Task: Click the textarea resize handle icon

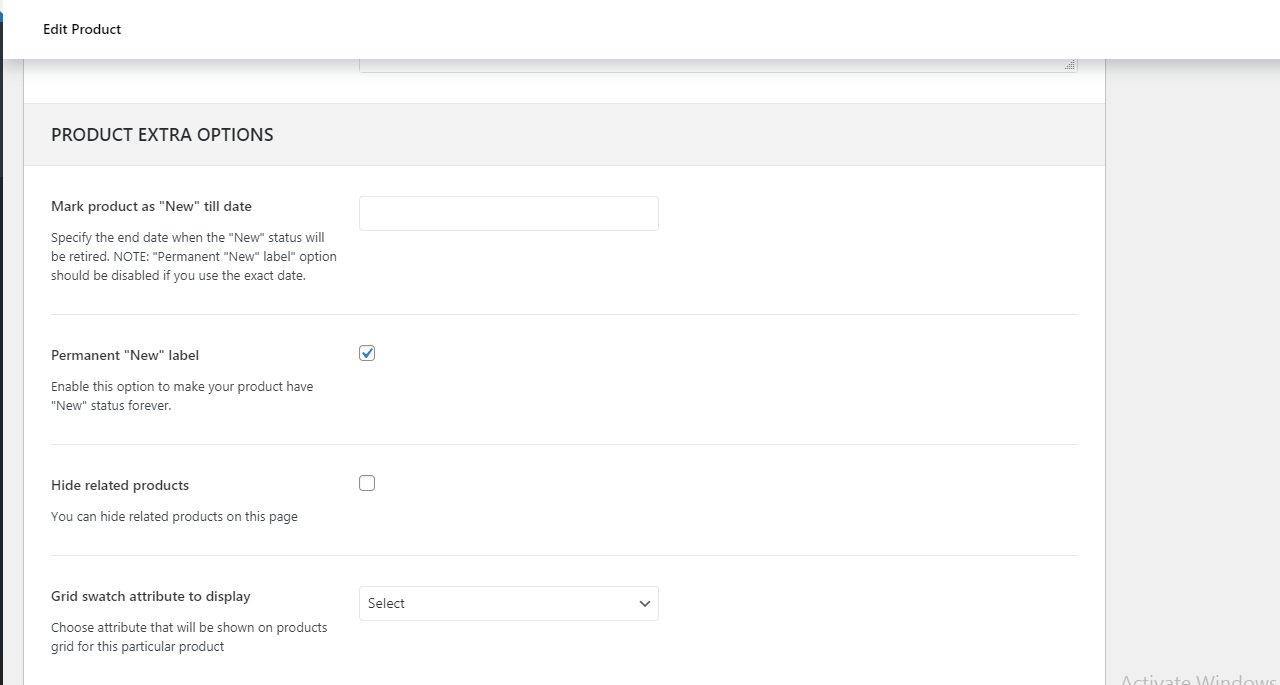Action: [x=1070, y=65]
